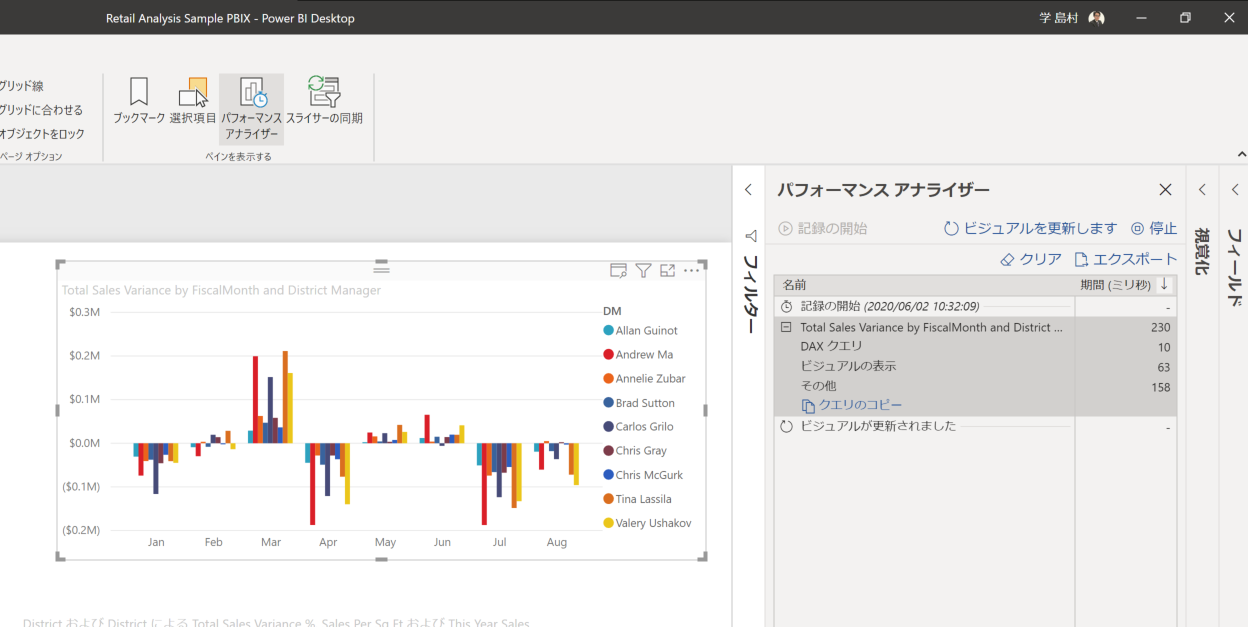Image resolution: width=1248 pixels, height=627 pixels.
Task: Select the ビジュアルが更新されました entry
Action: [975, 426]
